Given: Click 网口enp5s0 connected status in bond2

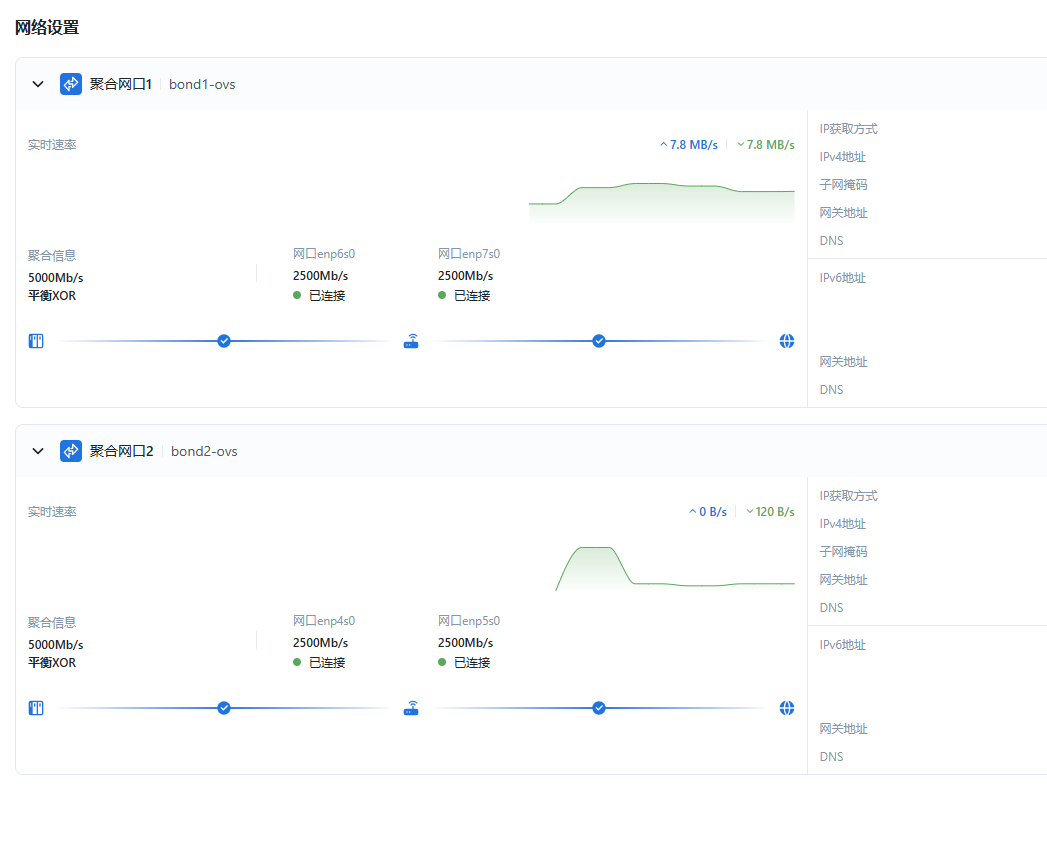Looking at the screenshot, I should (x=465, y=662).
